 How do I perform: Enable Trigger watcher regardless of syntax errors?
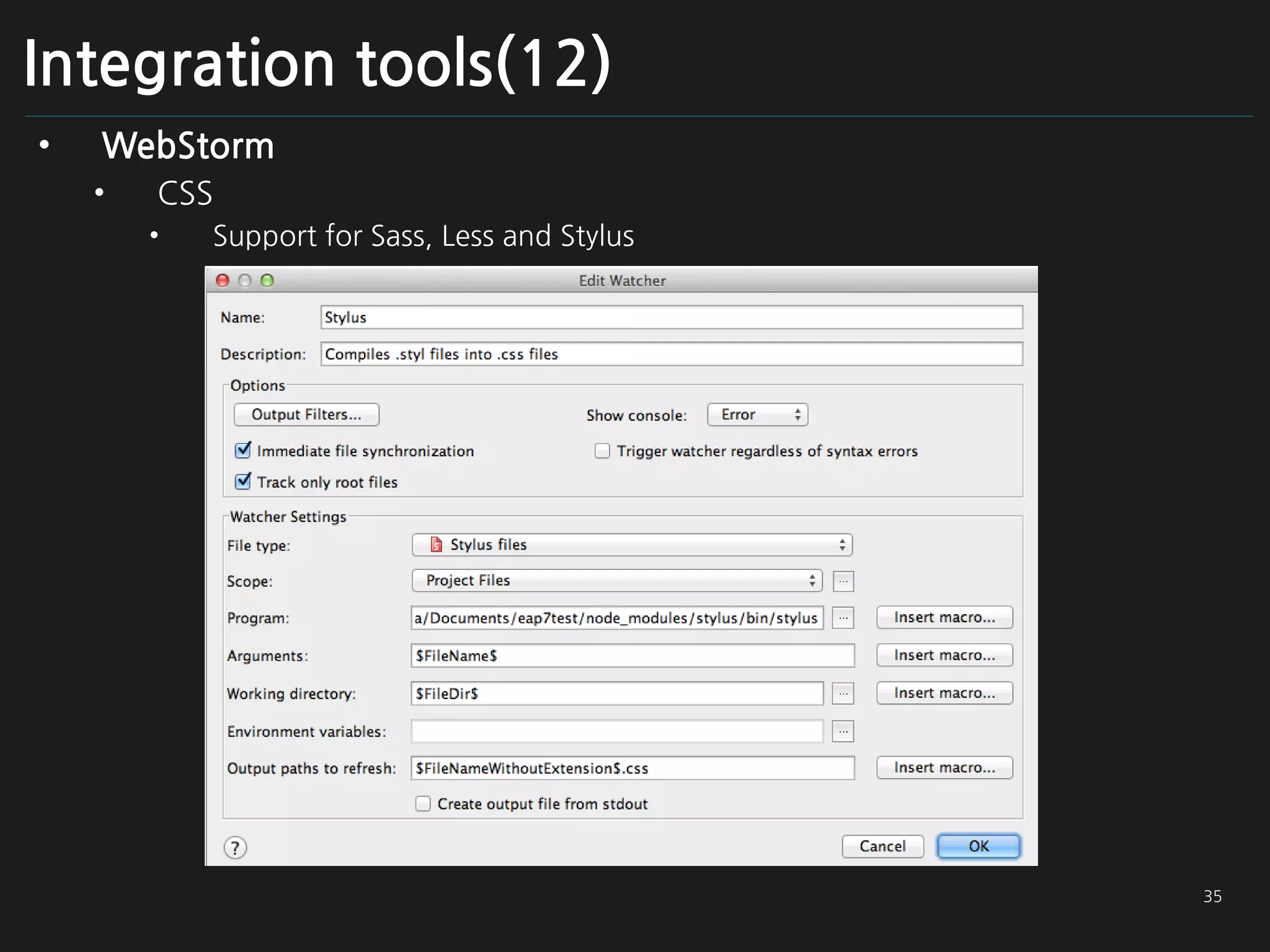602,451
